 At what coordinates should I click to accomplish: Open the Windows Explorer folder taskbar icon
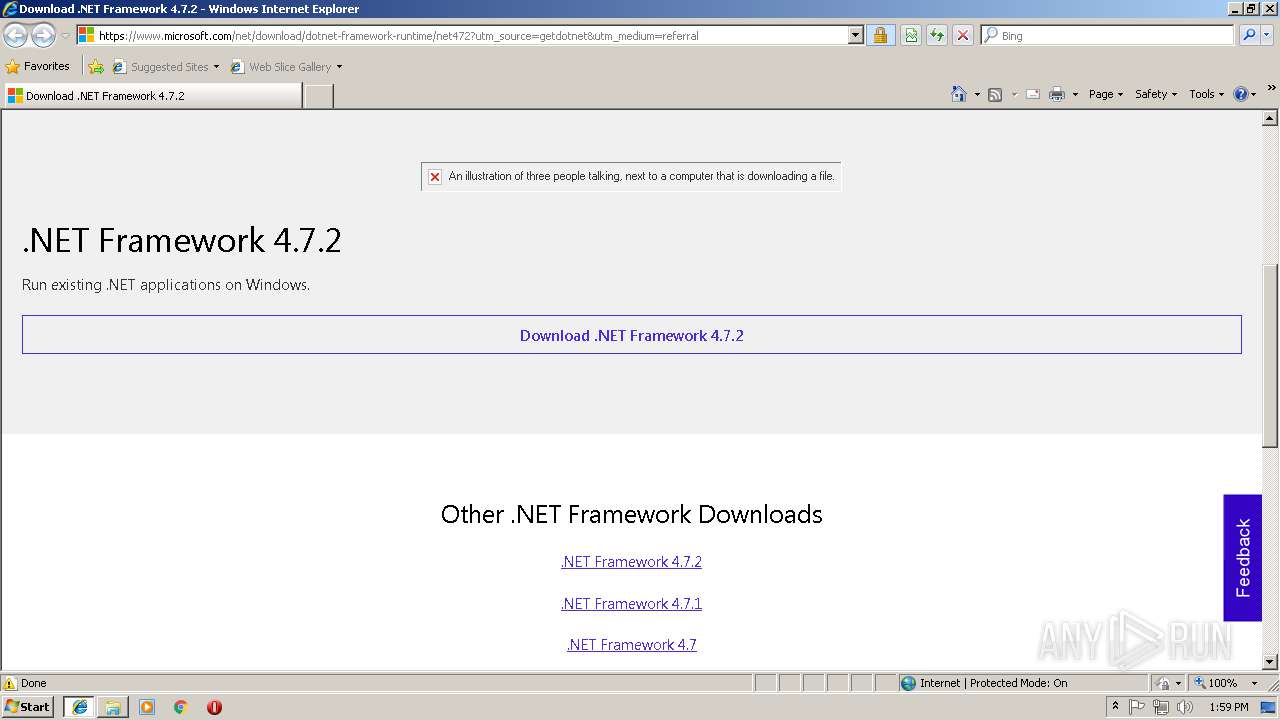113,707
